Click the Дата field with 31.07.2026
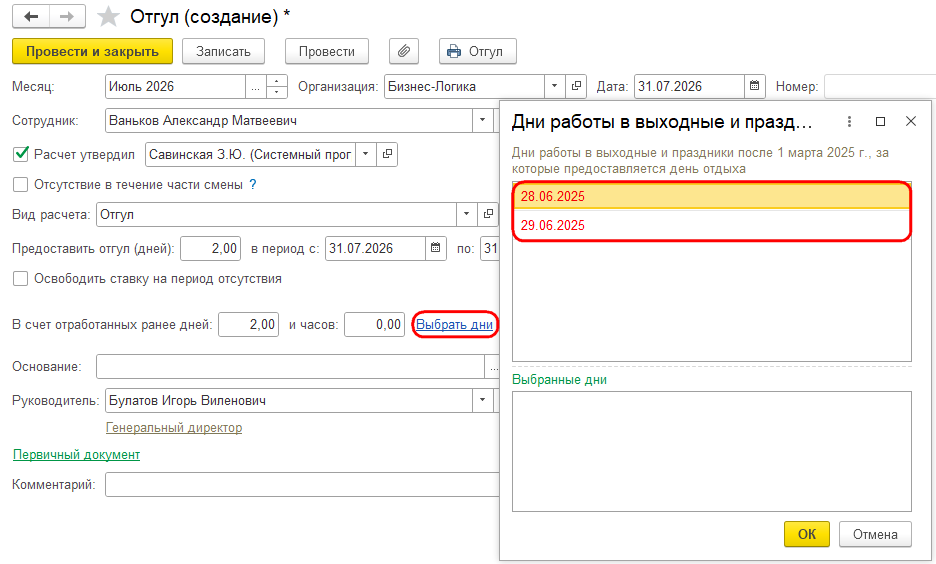Viewport: 936px width, 564px height. pos(689,86)
